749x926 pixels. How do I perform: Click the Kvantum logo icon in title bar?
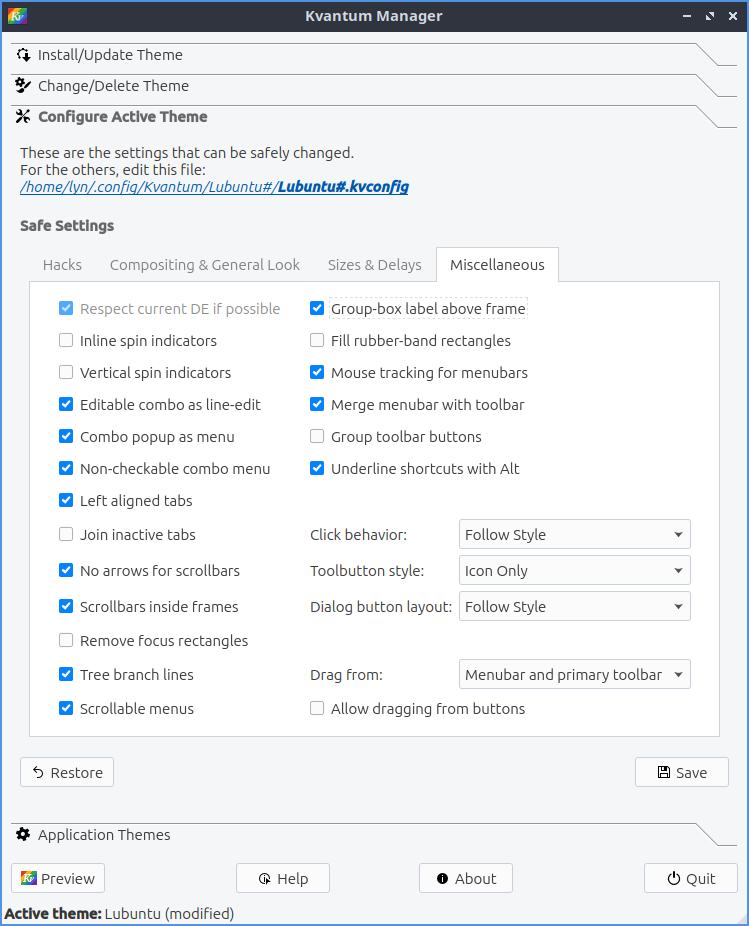coord(17,16)
